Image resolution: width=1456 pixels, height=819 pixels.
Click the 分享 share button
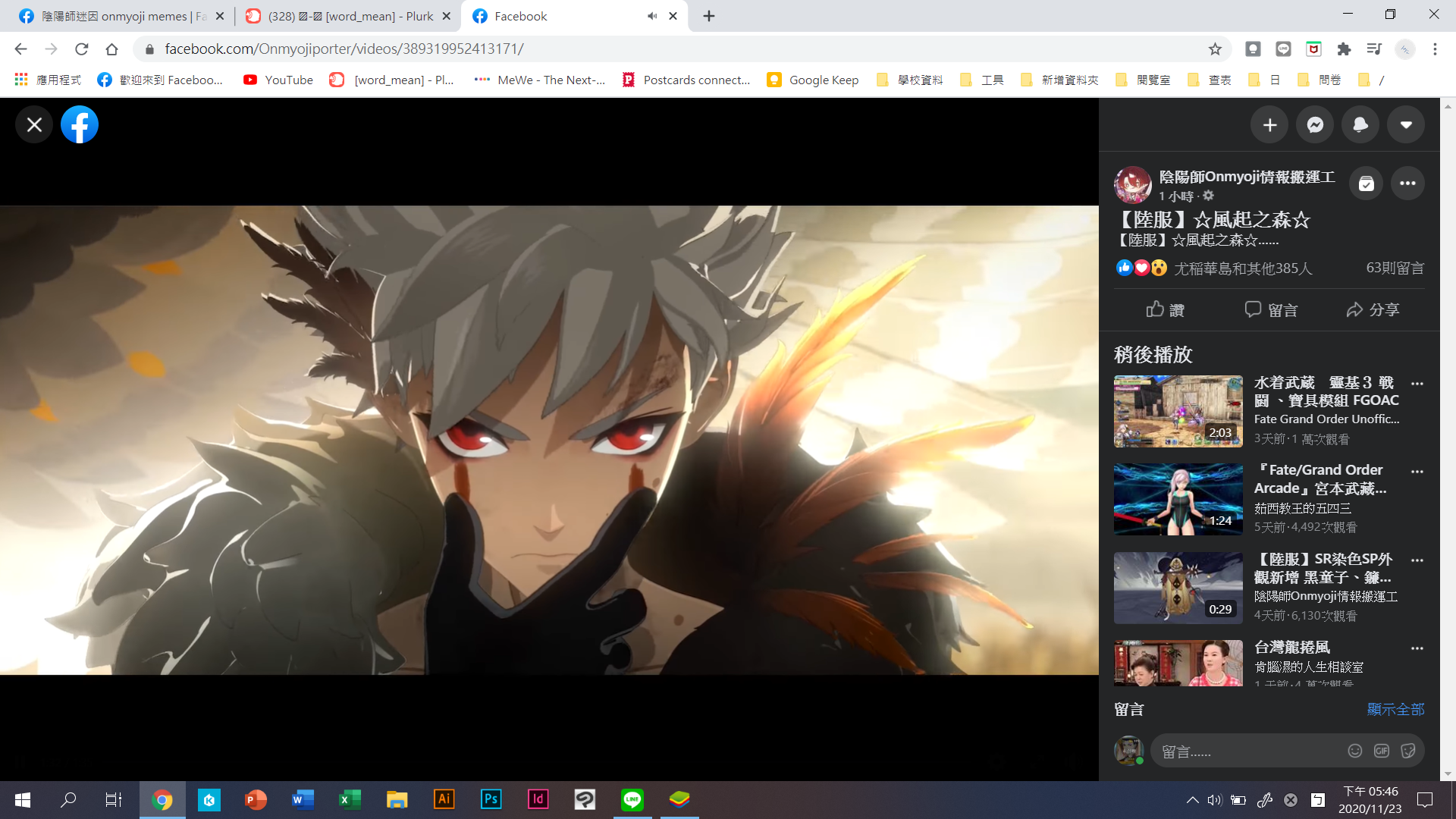pos(1373,309)
